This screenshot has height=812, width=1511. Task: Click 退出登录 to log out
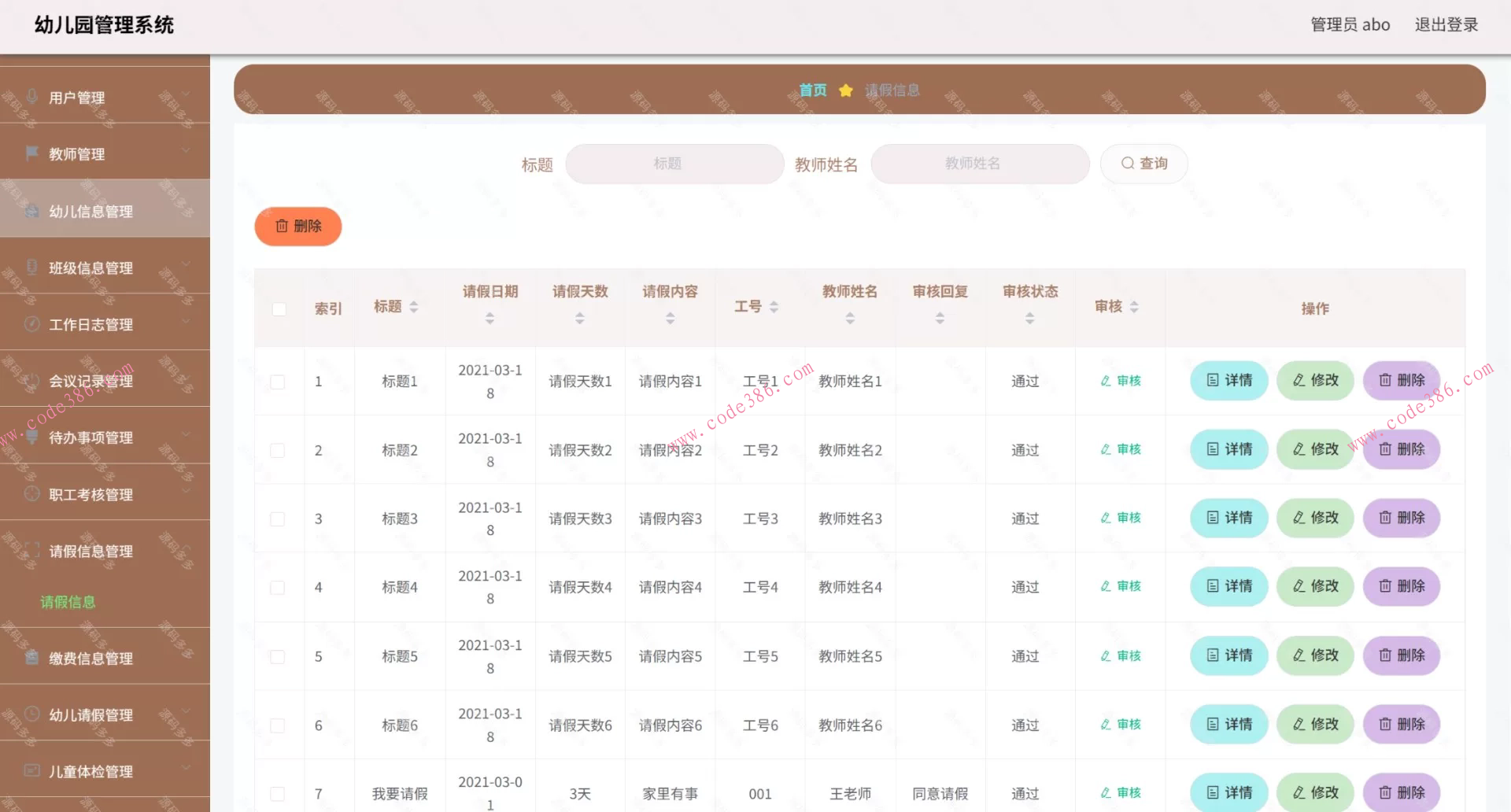point(1446,24)
